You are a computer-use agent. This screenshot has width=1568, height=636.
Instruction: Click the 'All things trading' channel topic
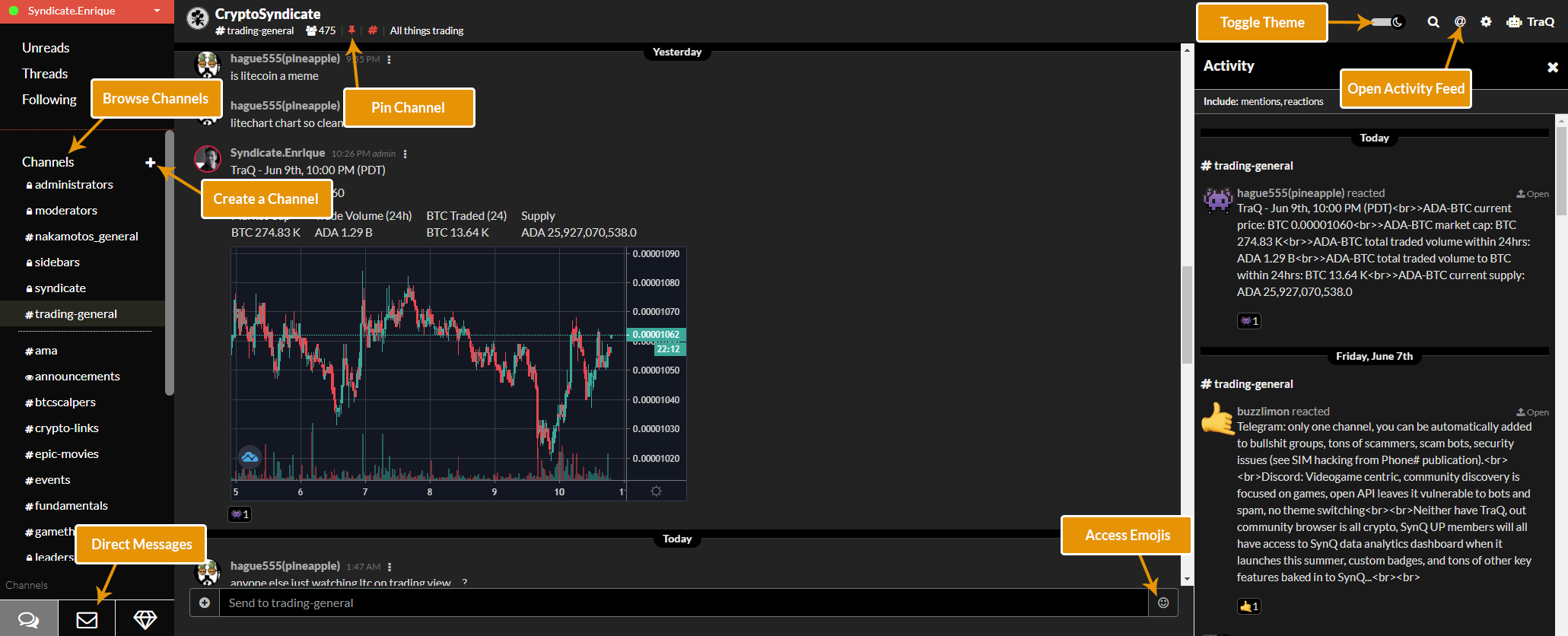point(427,30)
